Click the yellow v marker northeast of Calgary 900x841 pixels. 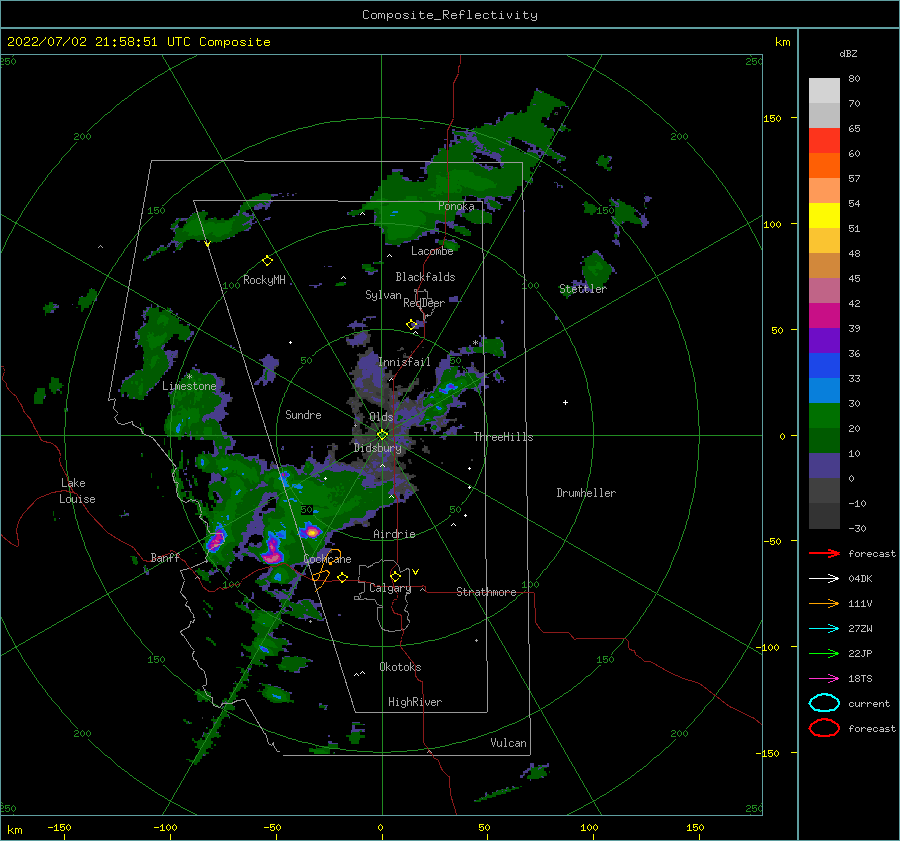[416, 572]
